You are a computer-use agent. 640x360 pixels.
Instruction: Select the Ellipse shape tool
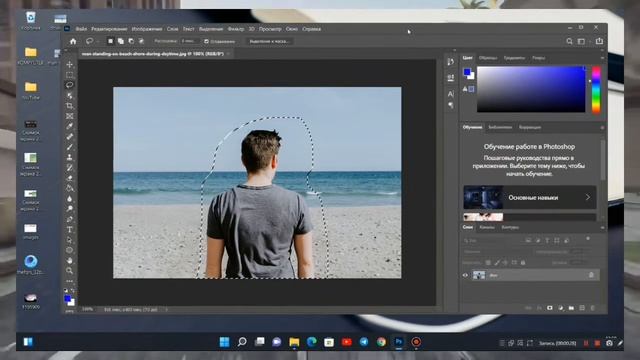click(x=70, y=250)
